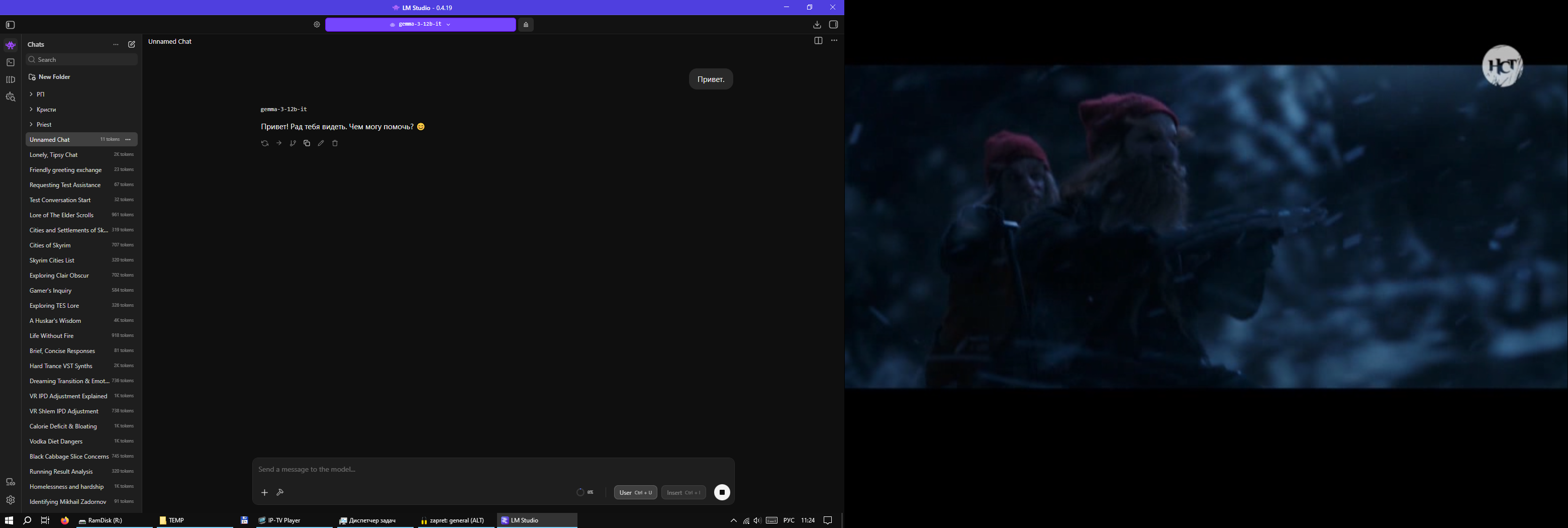Open the Calorie Deficit & Bloating chat
1568x528 pixels.
(81, 426)
